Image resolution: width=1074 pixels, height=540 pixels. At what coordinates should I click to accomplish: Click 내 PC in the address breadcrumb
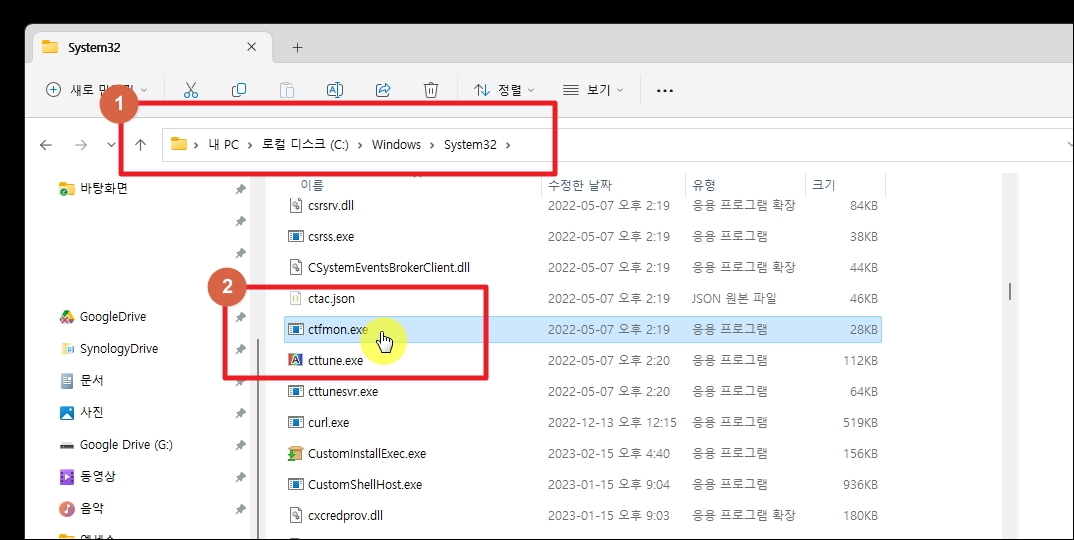[x=223, y=145]
